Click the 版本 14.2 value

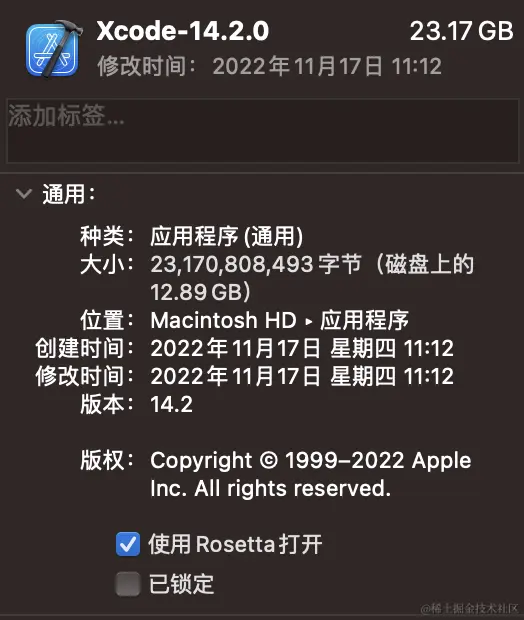[172, 404]
